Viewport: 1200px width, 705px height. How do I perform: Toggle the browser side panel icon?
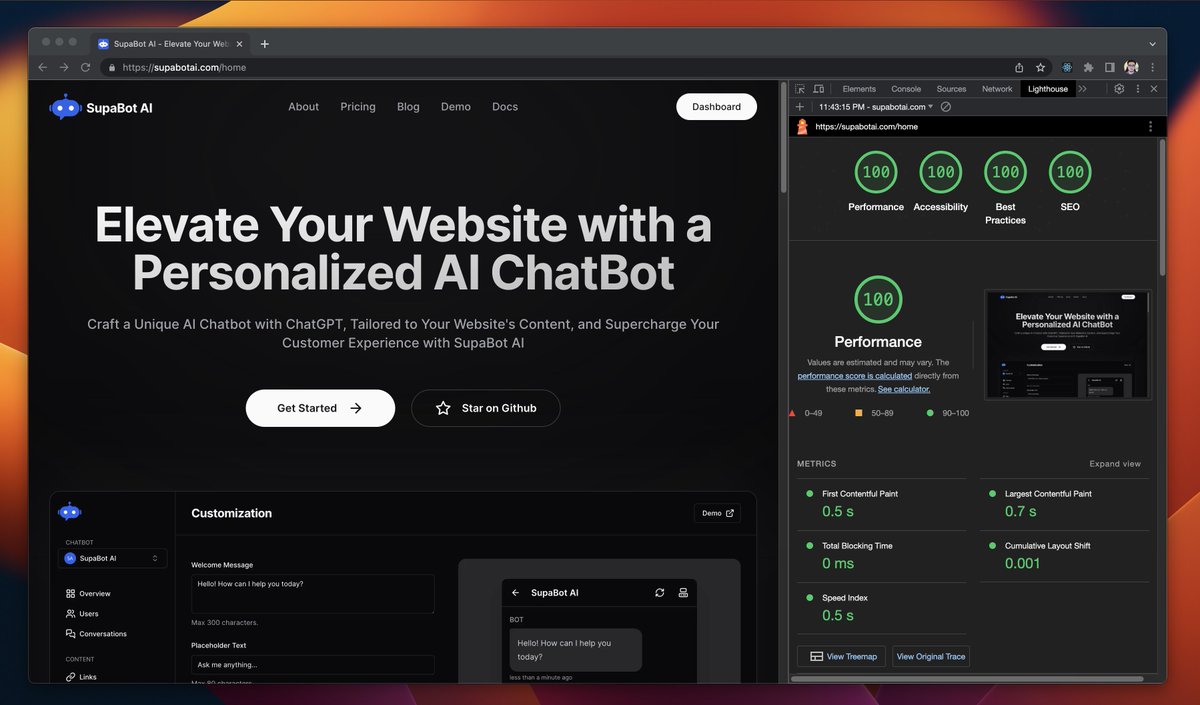coord(1109,67)
